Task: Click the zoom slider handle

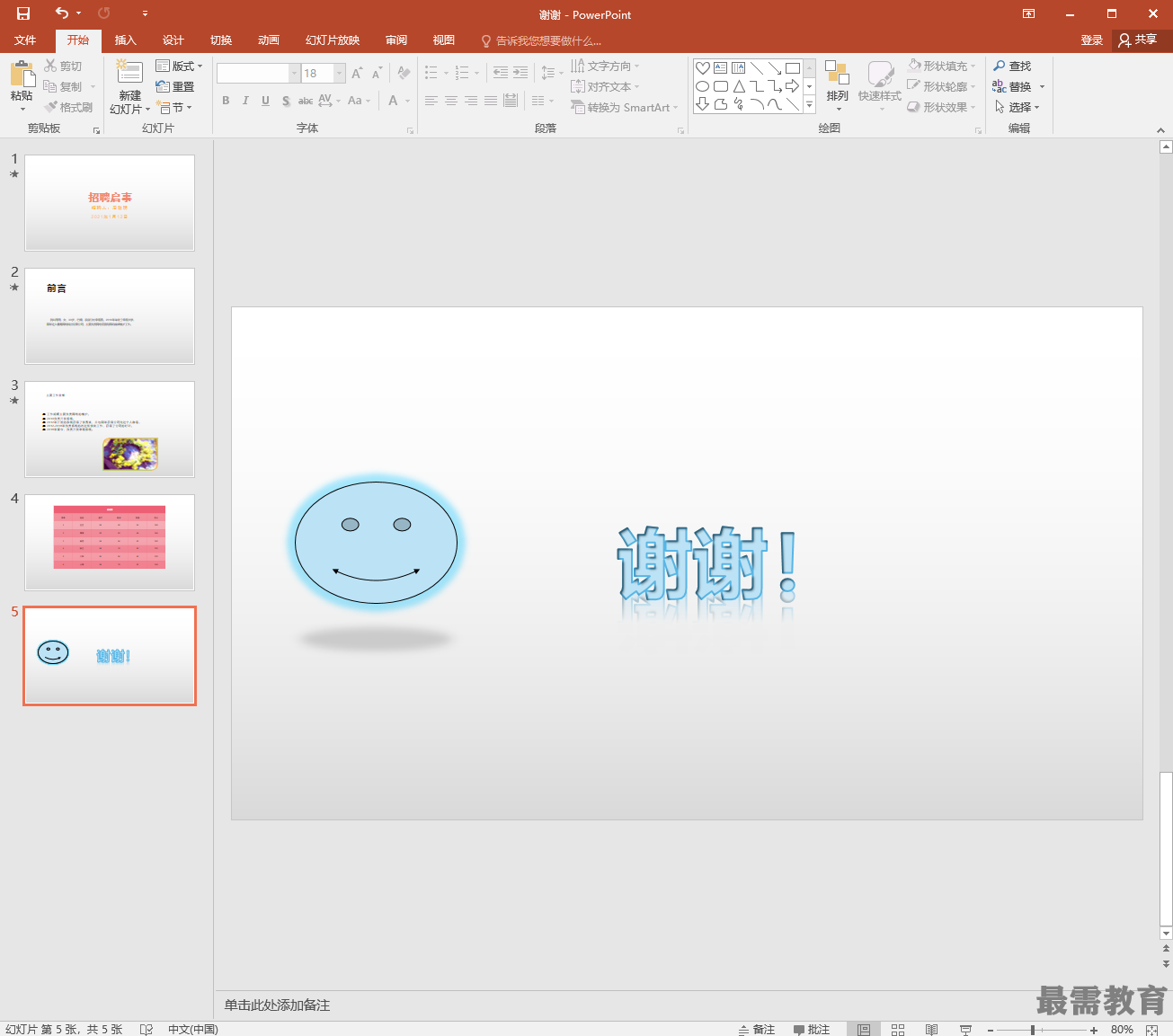Action: click(x=1033, y=1030)
